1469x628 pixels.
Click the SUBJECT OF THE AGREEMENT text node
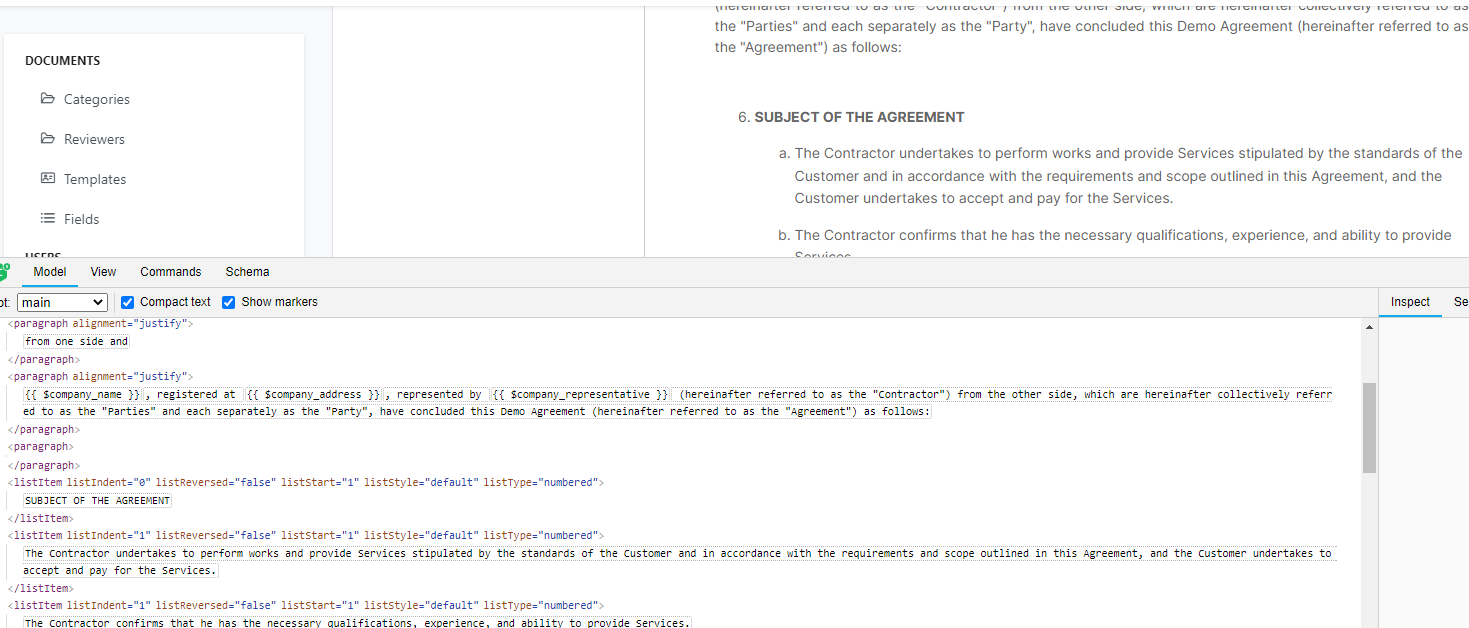96,500
